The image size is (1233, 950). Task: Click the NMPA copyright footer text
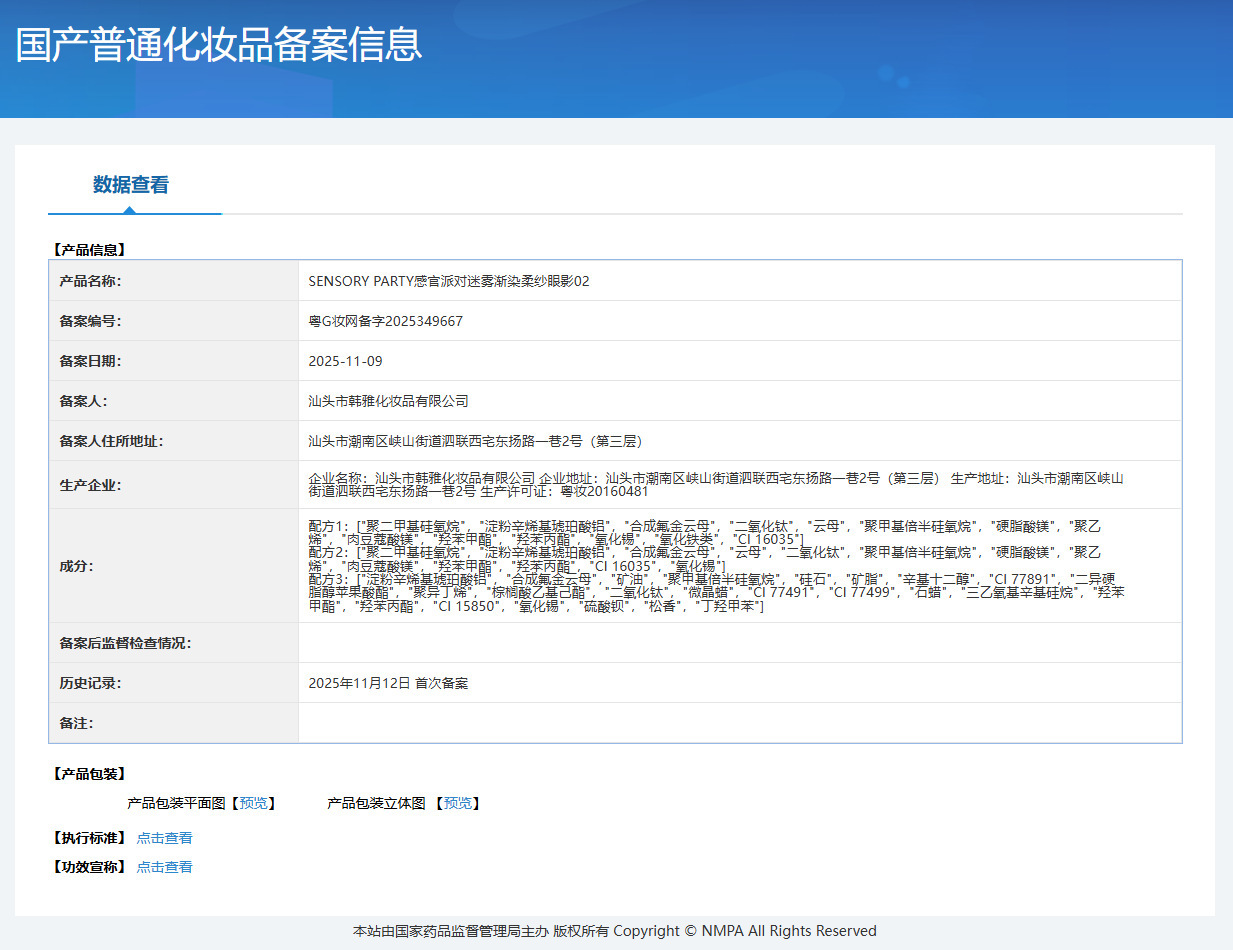615,931
